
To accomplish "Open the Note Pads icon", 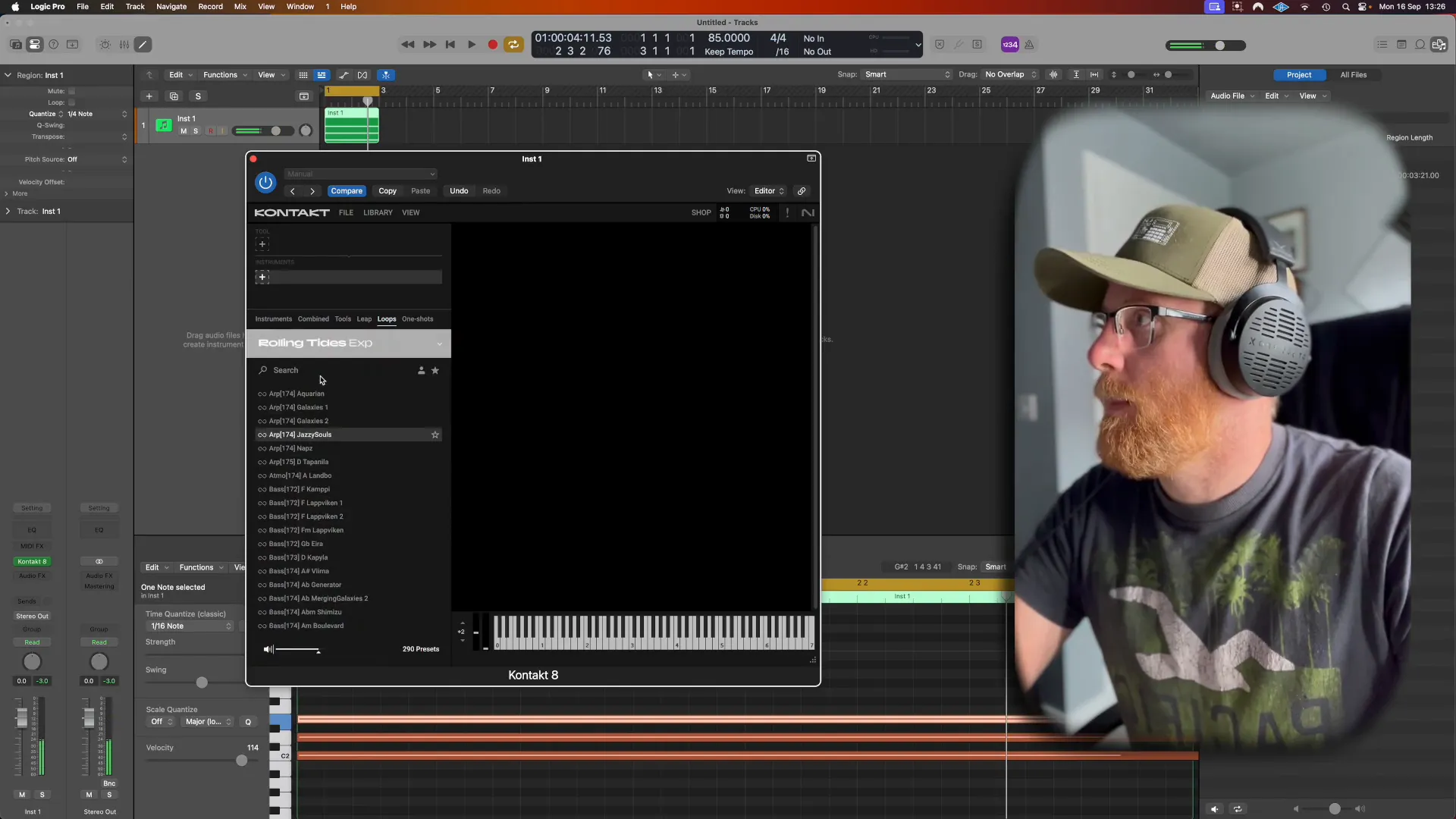I will click(x=1401, y=45).
